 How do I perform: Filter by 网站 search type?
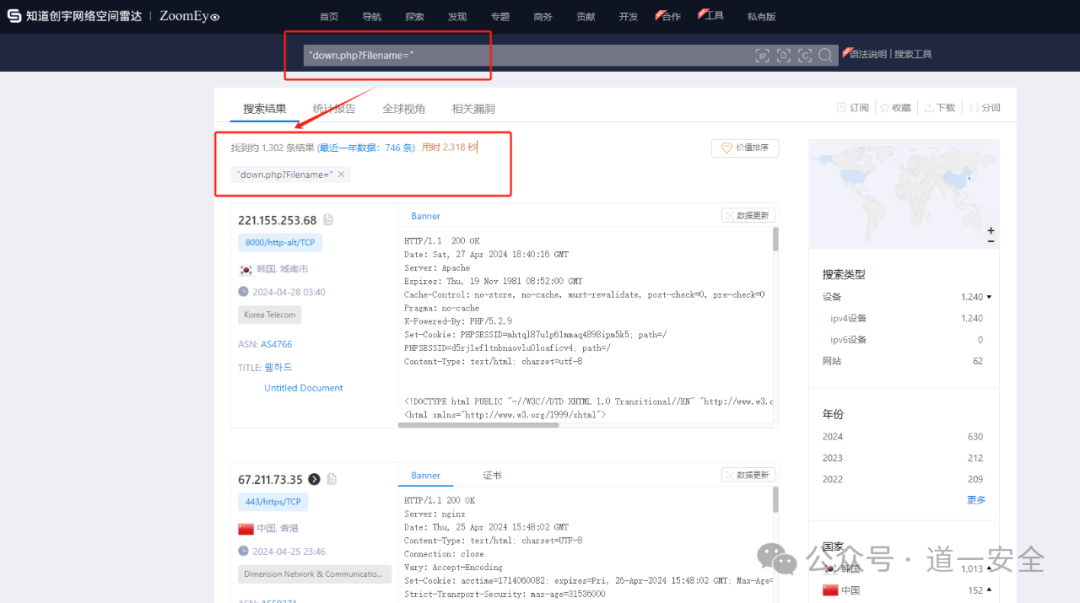[902, 361]
